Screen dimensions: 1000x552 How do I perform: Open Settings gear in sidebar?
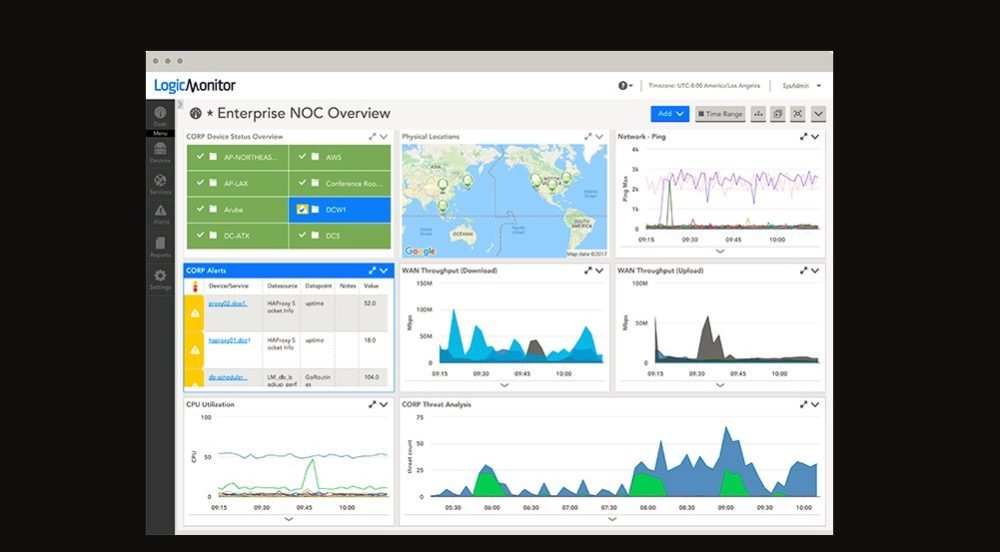click(160, 278)
